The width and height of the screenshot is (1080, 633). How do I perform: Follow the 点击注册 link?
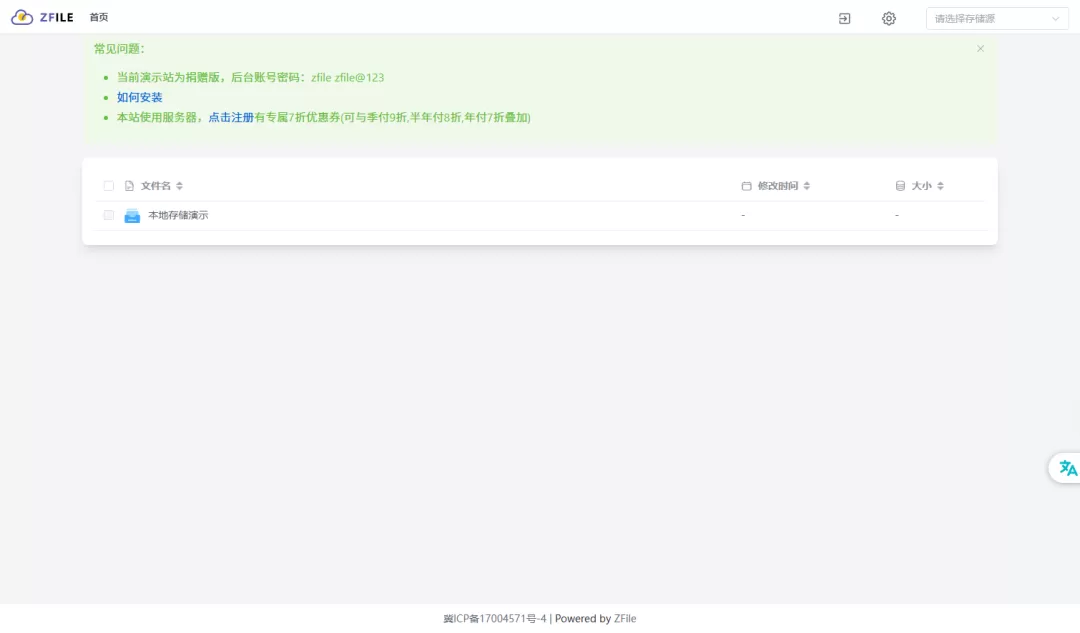pos(231,117)
